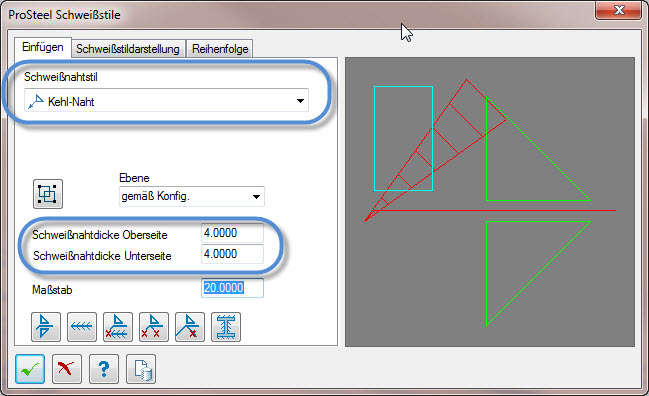Click the template database document icon
649x396 pixels.
coord(141,369)
